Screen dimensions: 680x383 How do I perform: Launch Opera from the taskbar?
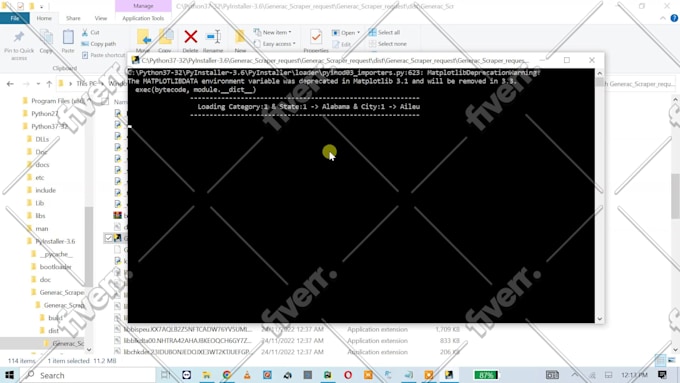(x=348, y=375)
